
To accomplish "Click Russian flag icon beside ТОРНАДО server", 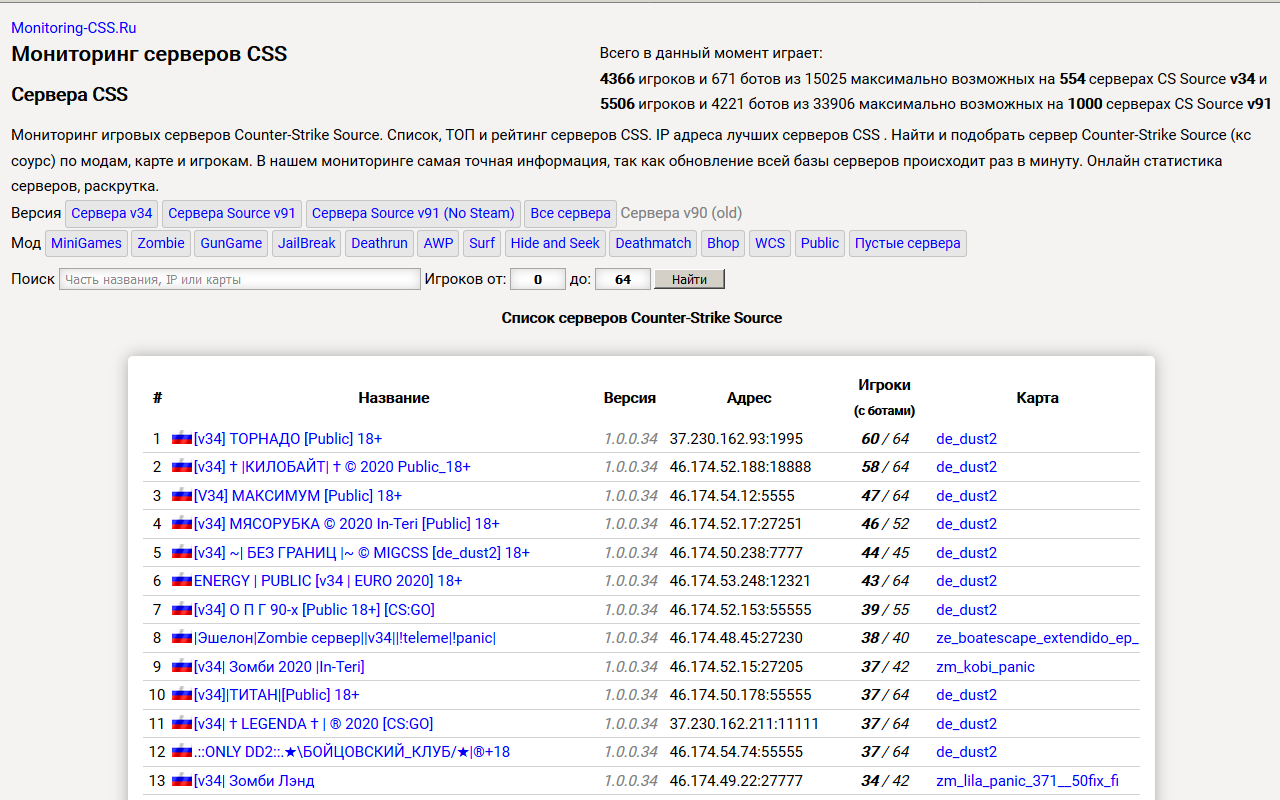I will coord(182,438).
